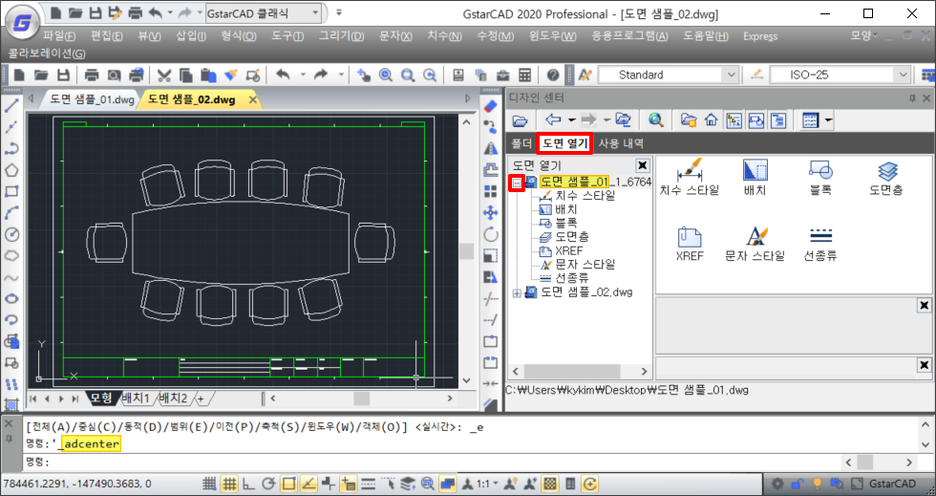This screenshot has height=496, width=936.
Task: Collapse the 도면 샘플_01 tree node
Action: (x=516, y=183)
